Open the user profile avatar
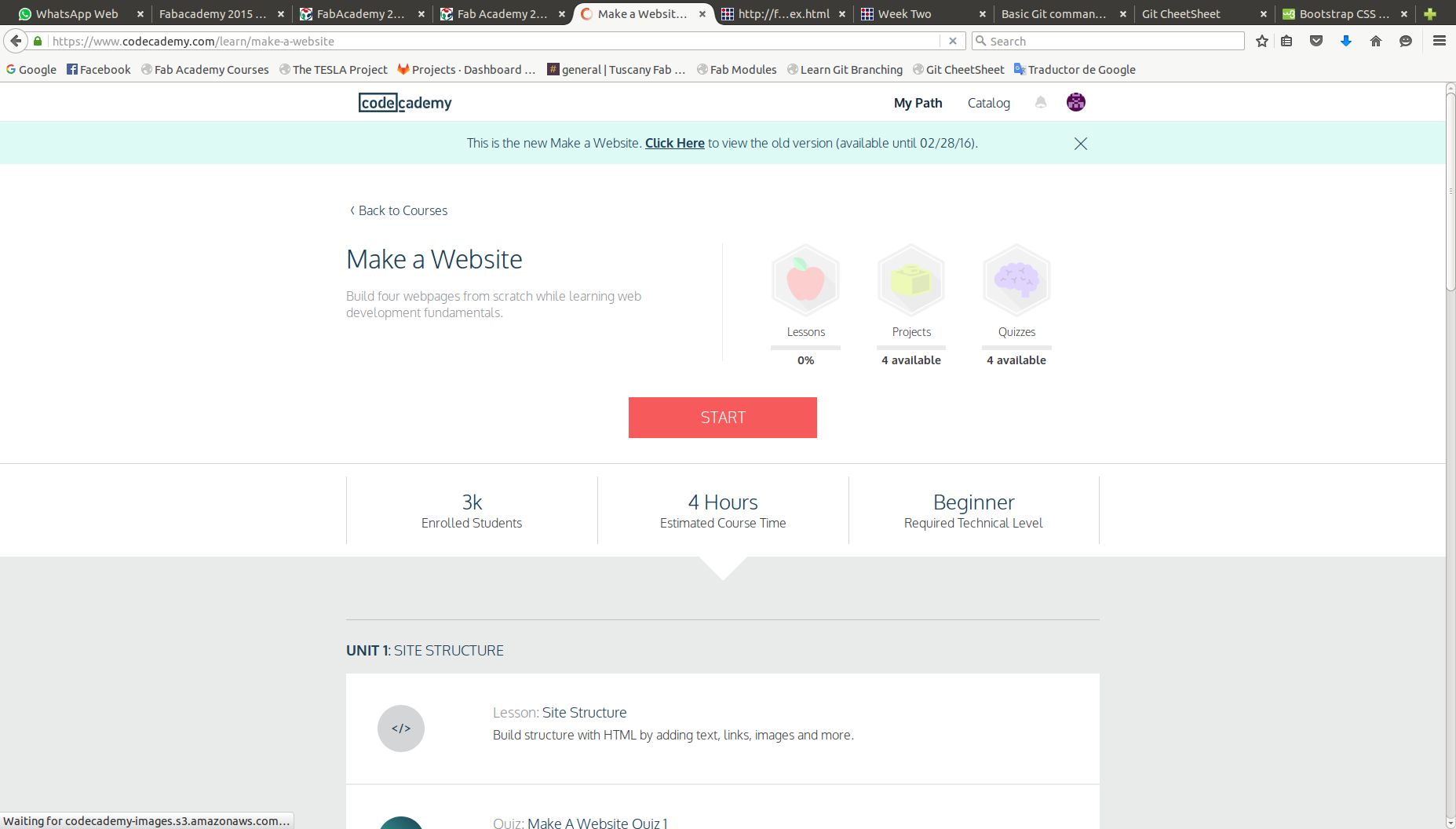The height and width of the screenshot is (829, 1456). pyautogui.click(x=1076, y=102)
